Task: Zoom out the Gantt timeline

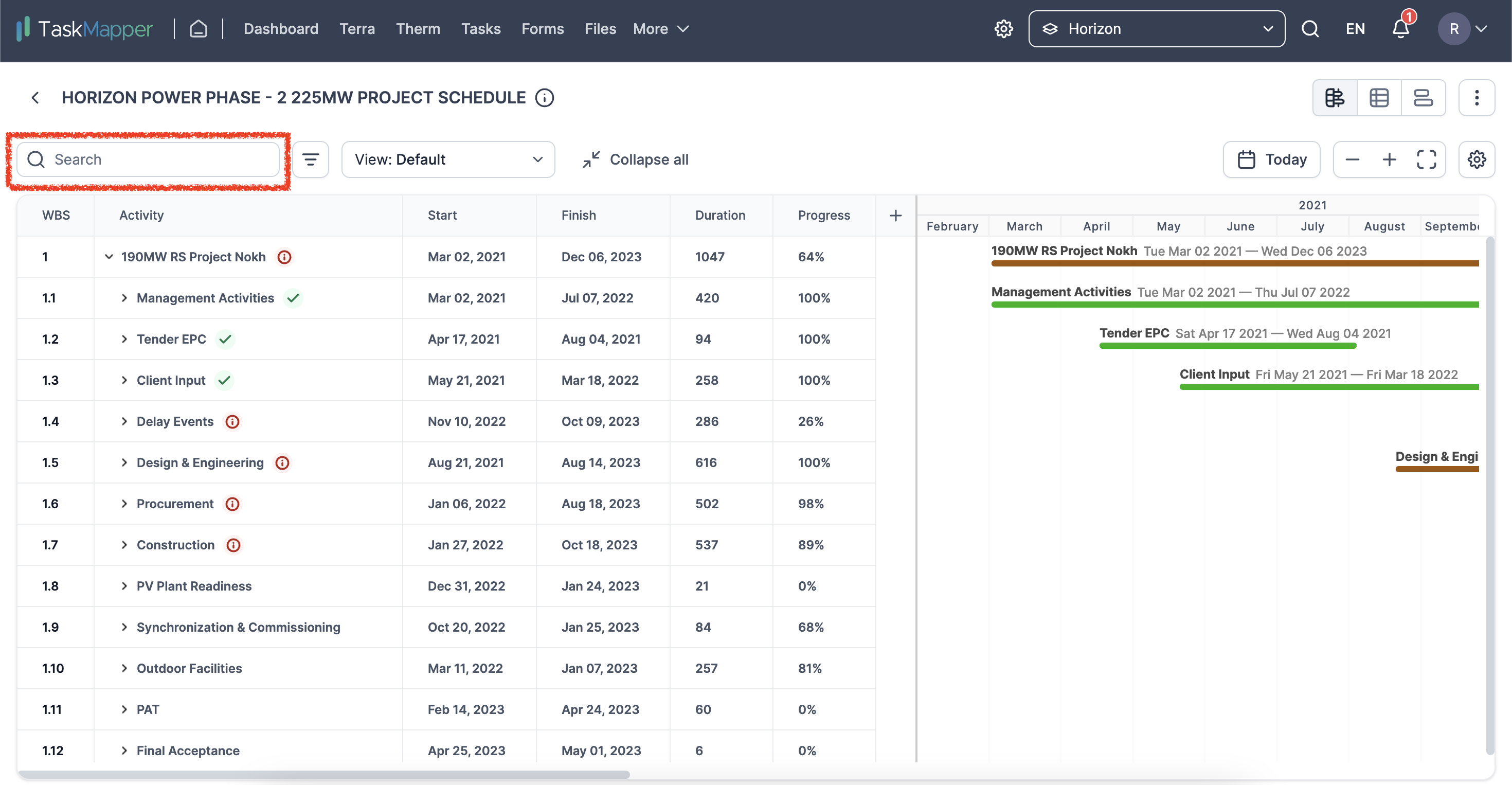Action: (1353, 159)
